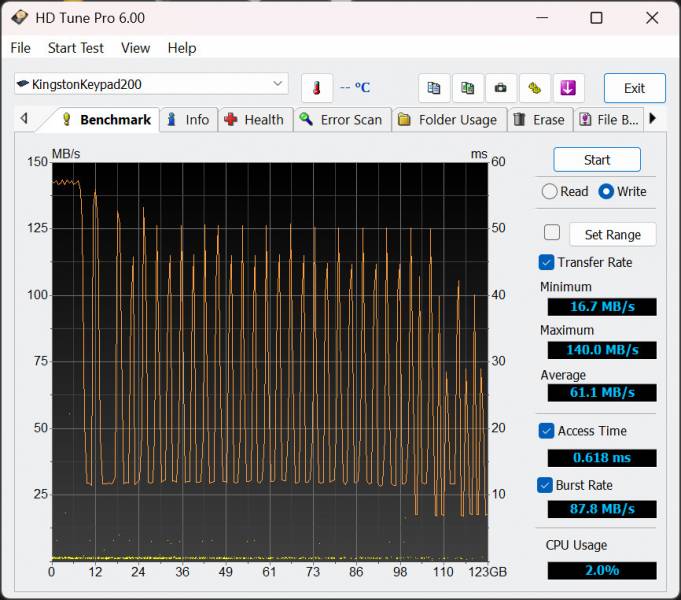Open the options wrench icon
The image size is (681, 600).
pyautogui.click(x=534, y=88)
